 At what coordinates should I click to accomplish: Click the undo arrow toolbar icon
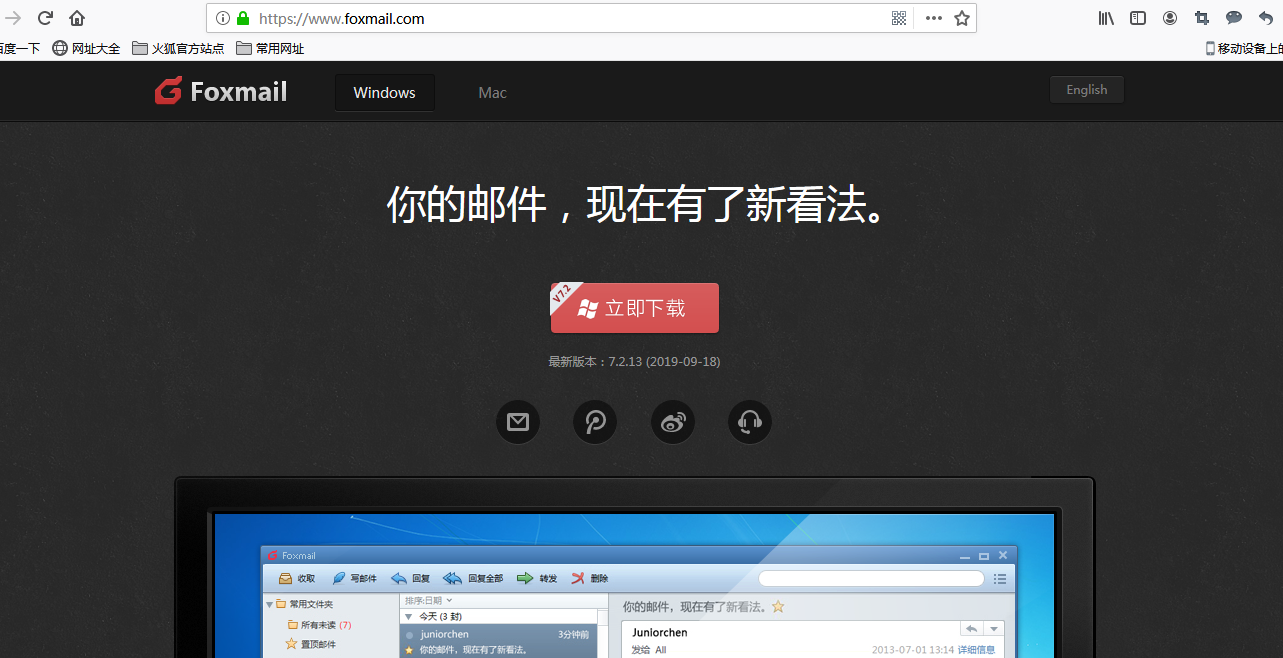click(x=1266, y=18)
